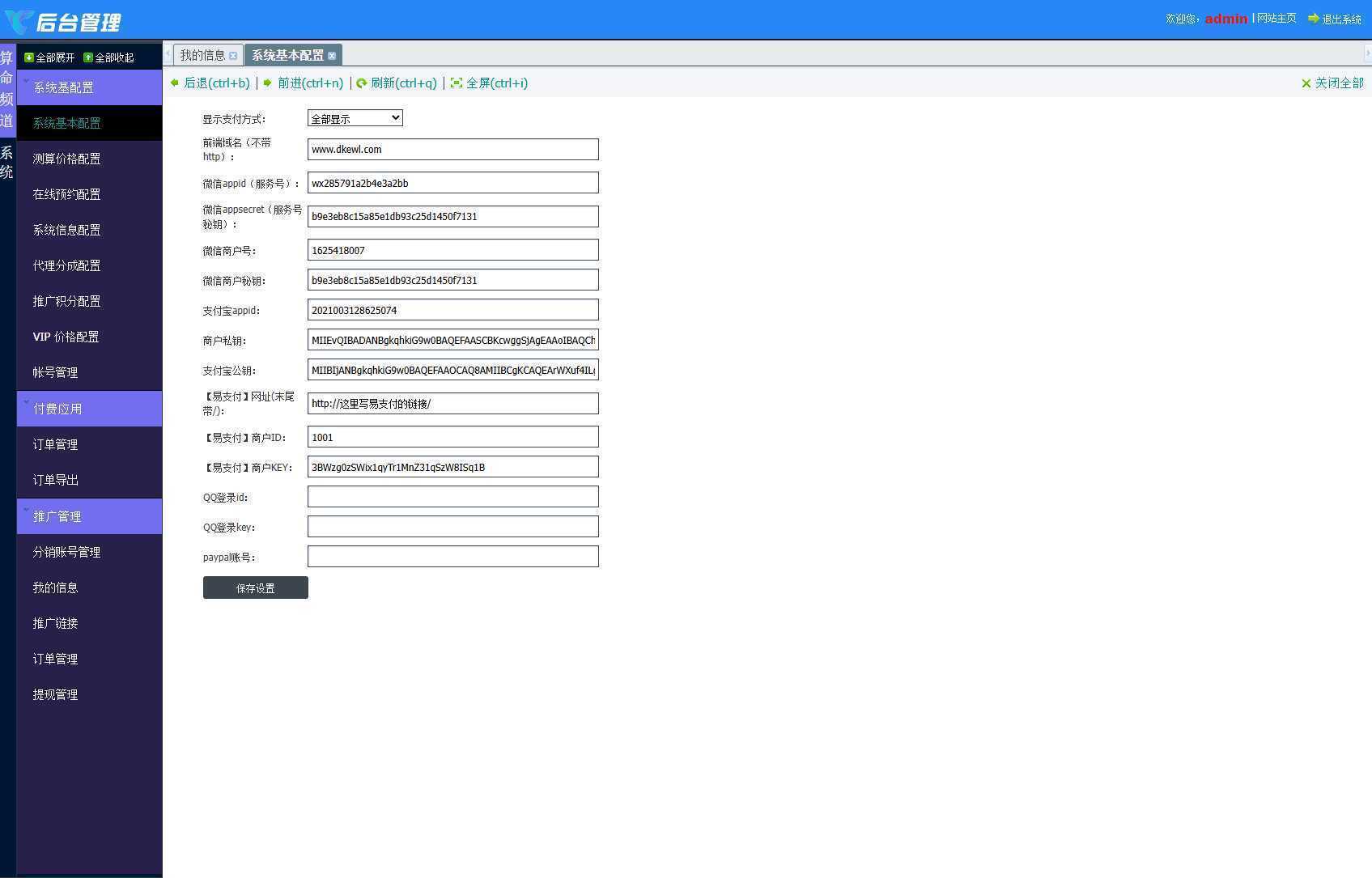Click the 微信appsecret input field
Viewport: 1372px width, 878px height.
coord(453,216)
